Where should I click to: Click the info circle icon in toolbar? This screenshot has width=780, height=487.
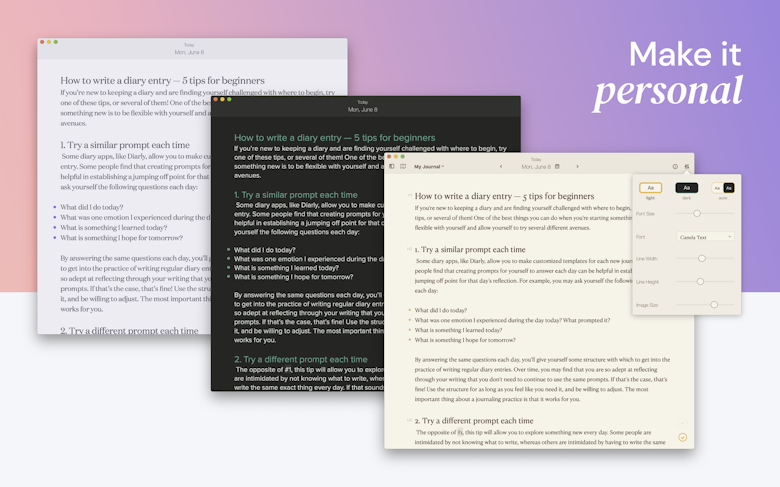click(x=675, y=167)
